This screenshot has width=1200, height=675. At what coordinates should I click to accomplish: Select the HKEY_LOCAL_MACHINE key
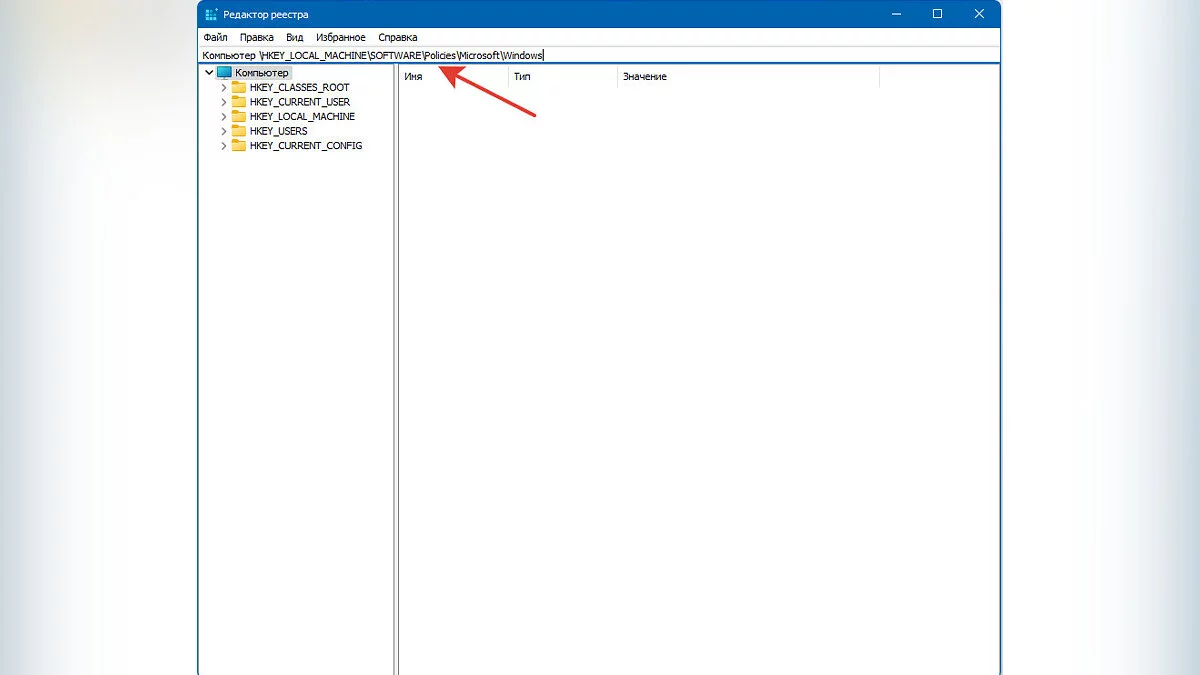tap(302, 117)
